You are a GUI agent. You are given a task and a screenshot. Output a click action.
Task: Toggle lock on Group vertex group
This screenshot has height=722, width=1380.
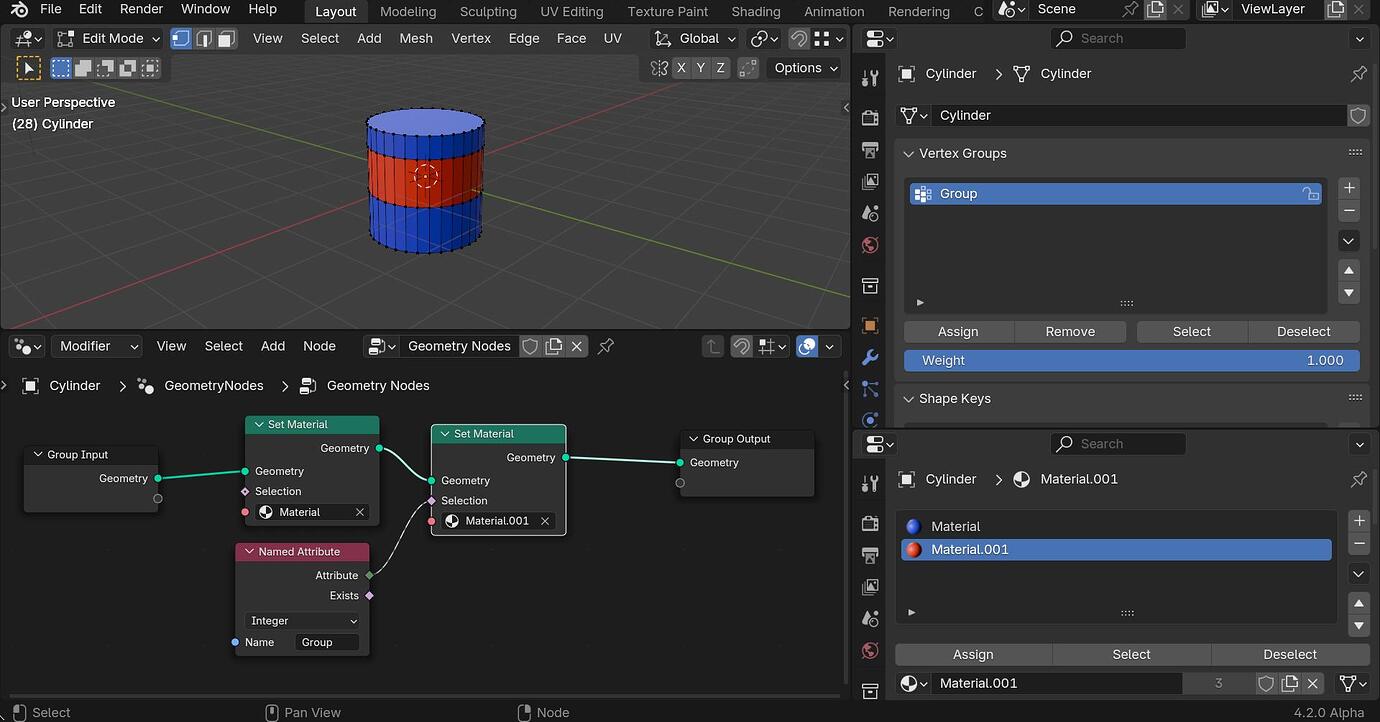point(1310,194)
